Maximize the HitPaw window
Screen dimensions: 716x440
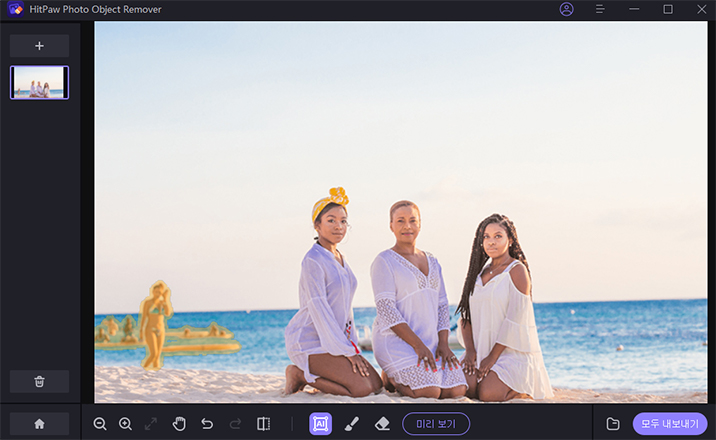tap(668, 9)
